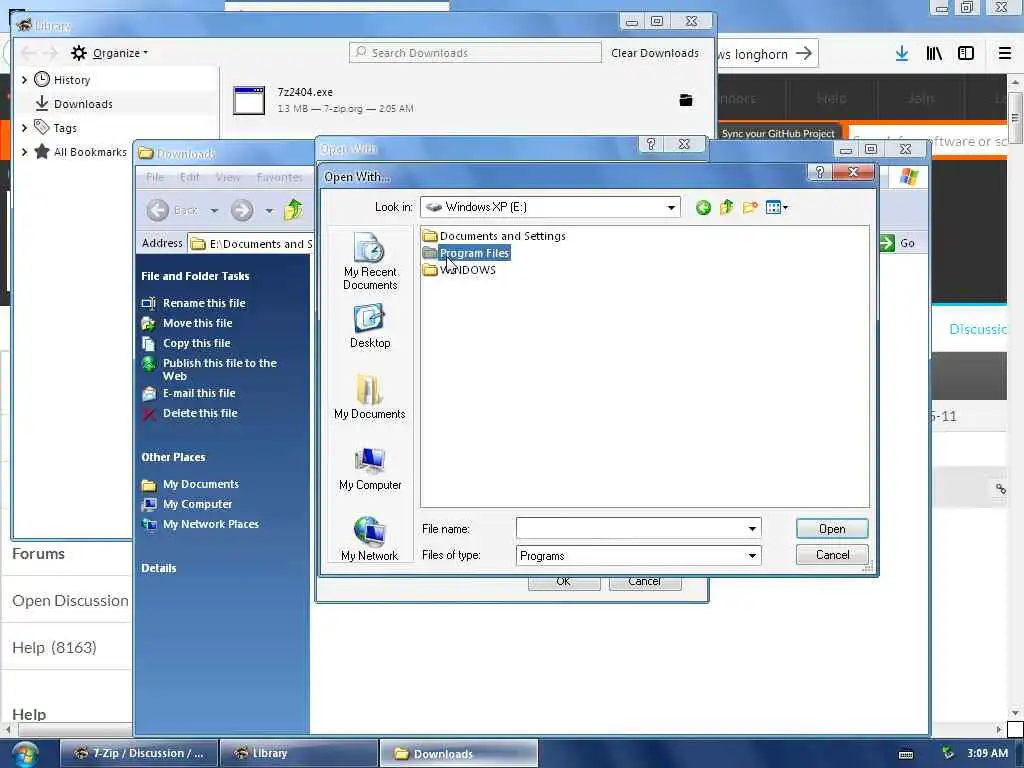Show 7z2404.exe in its containing folder
This screenshot has height=768, width=1024.
click(x=685, y=100)
